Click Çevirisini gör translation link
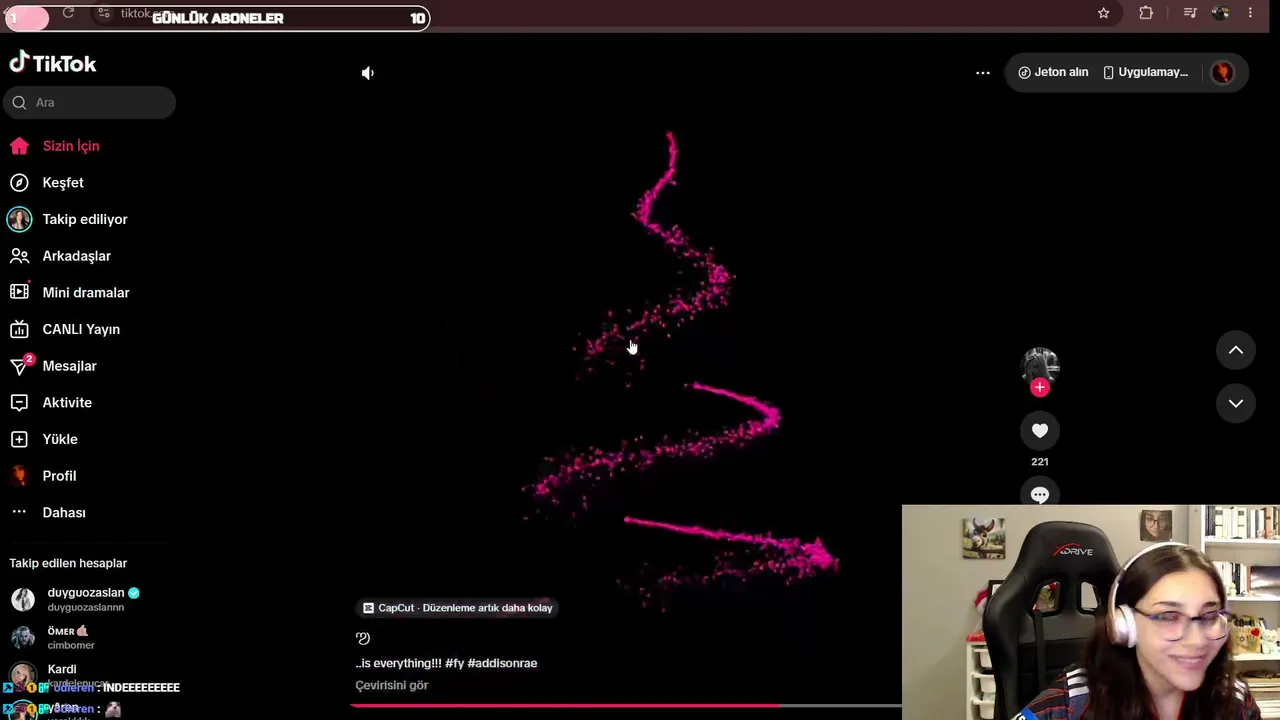The image size is (1280, 720). coord(392,685)
